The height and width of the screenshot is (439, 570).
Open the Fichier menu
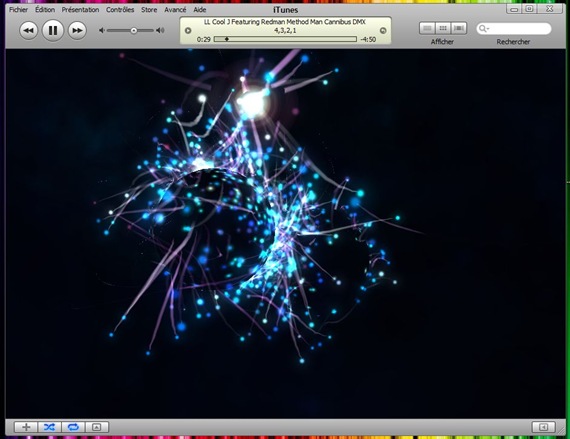coord(18,10)
